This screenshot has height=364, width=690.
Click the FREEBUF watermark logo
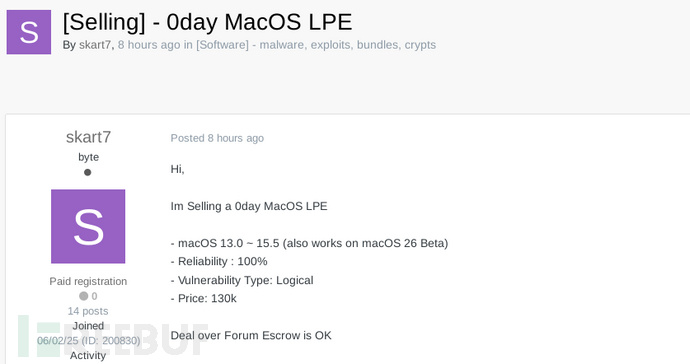[112, 339]
